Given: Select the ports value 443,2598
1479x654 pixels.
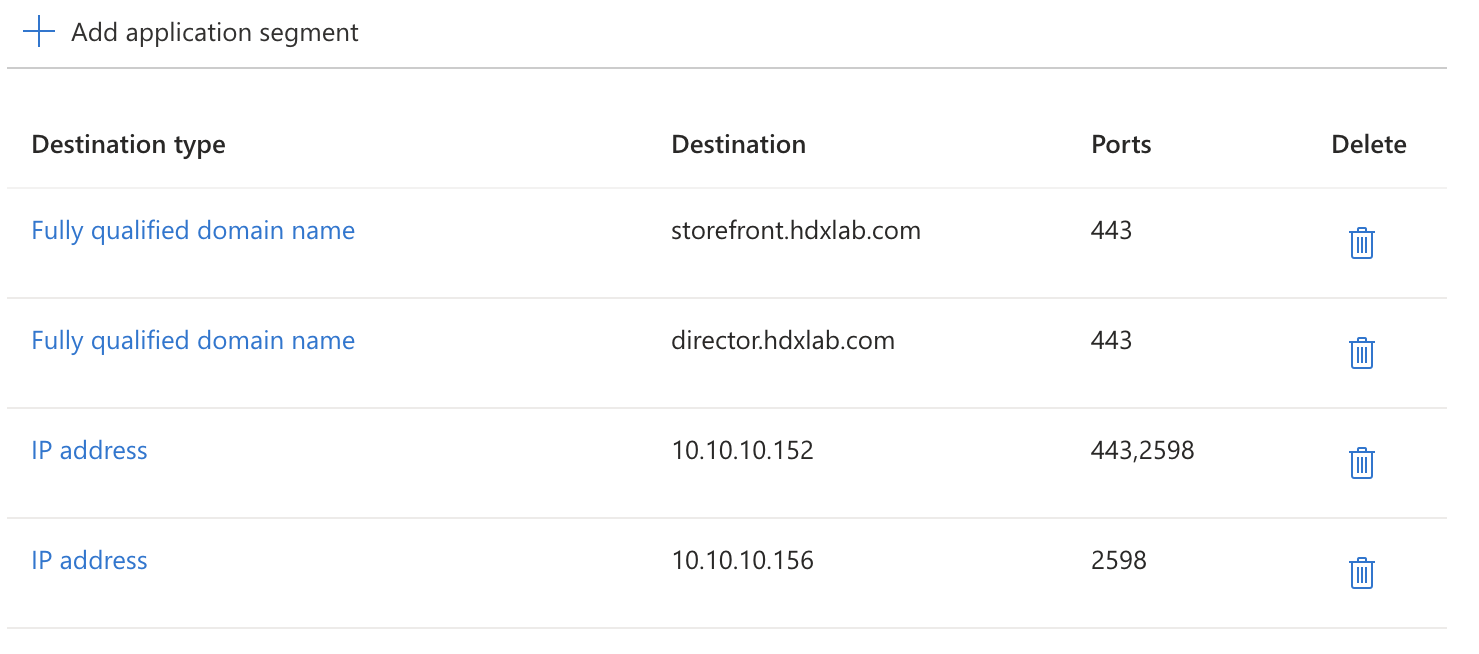Looking at the screenshot, I should (1142, 450).
